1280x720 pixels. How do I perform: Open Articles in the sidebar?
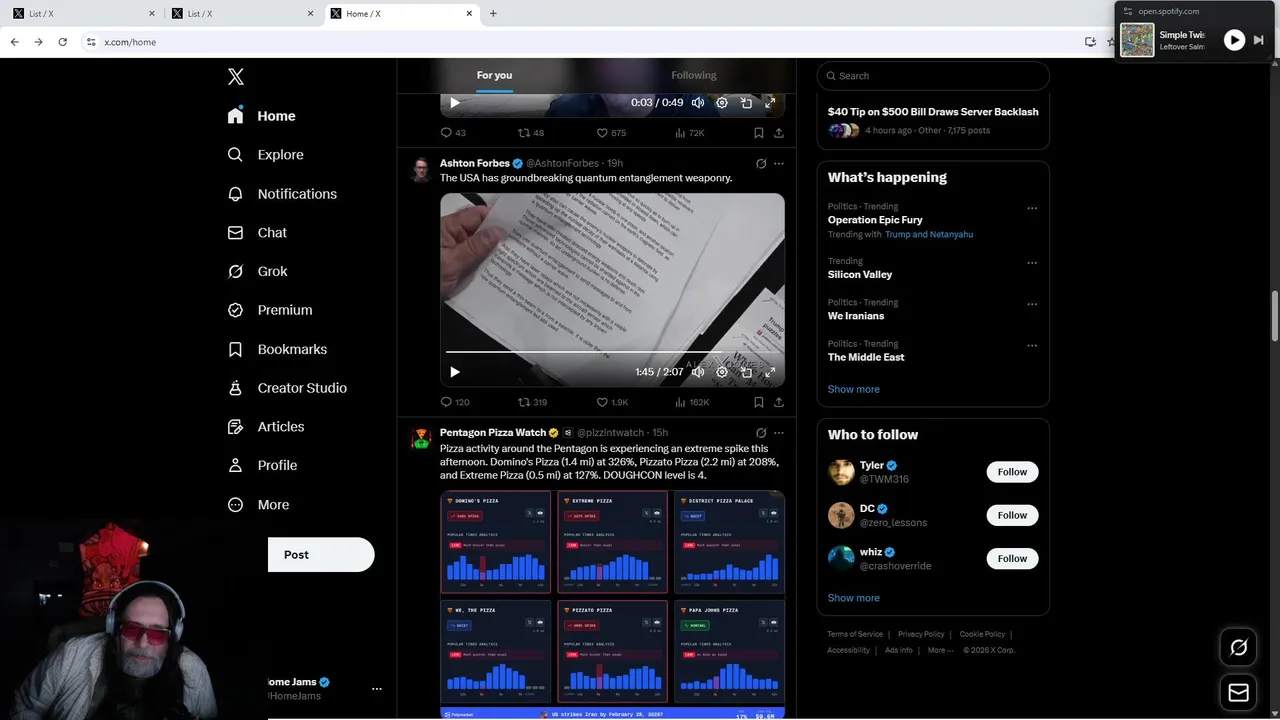(266, 426)
